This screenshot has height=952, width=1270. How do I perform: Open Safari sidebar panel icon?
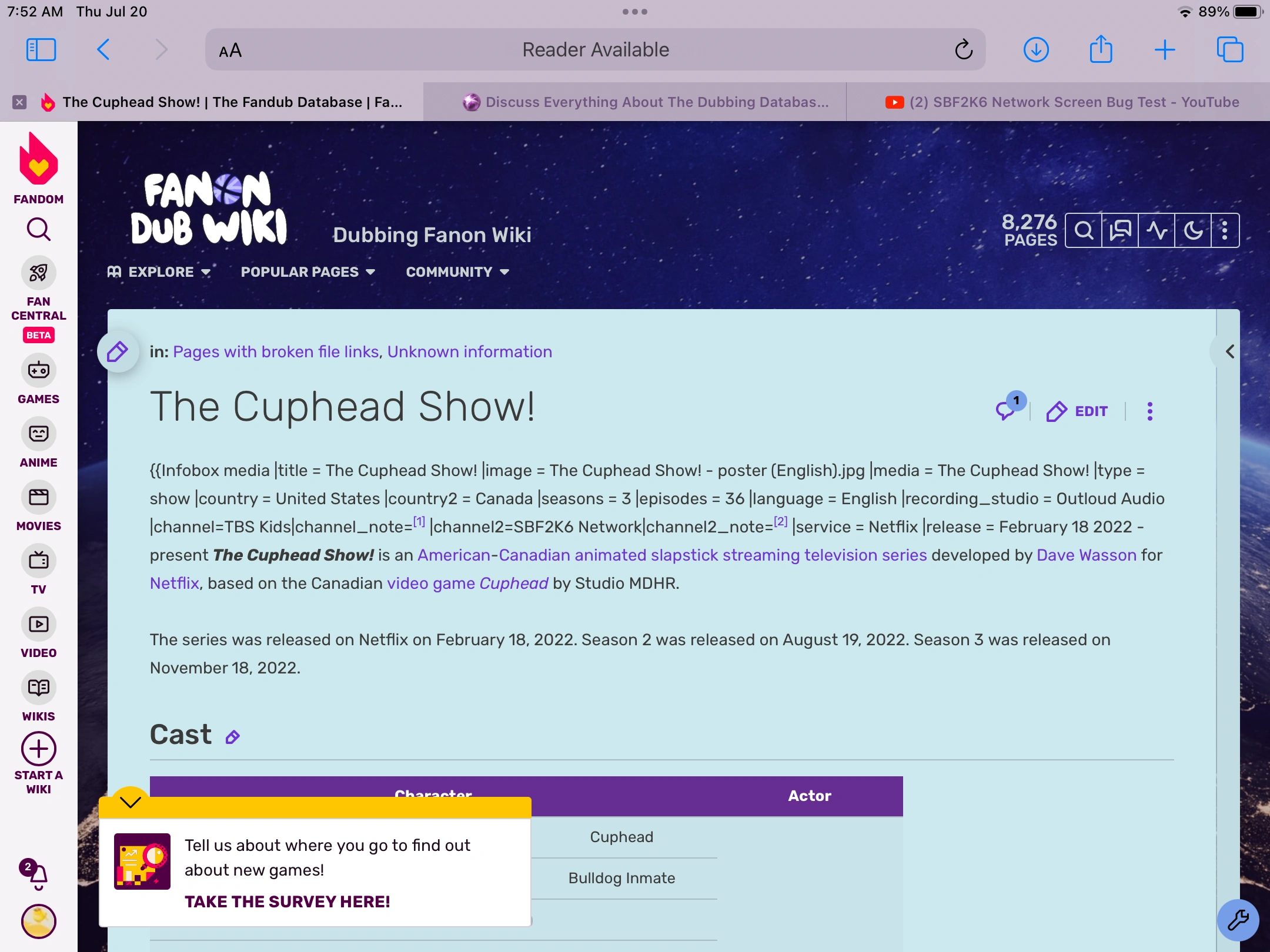point(41,50)
